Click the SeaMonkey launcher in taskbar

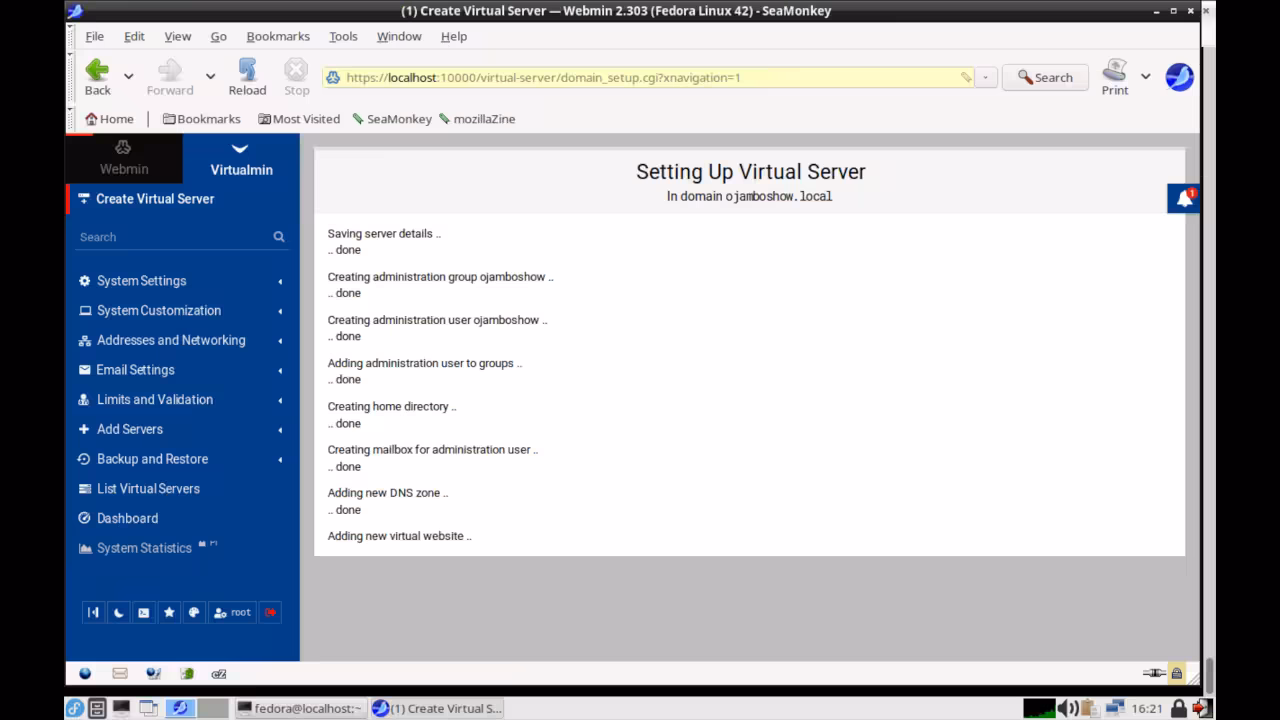pos(180,708)
